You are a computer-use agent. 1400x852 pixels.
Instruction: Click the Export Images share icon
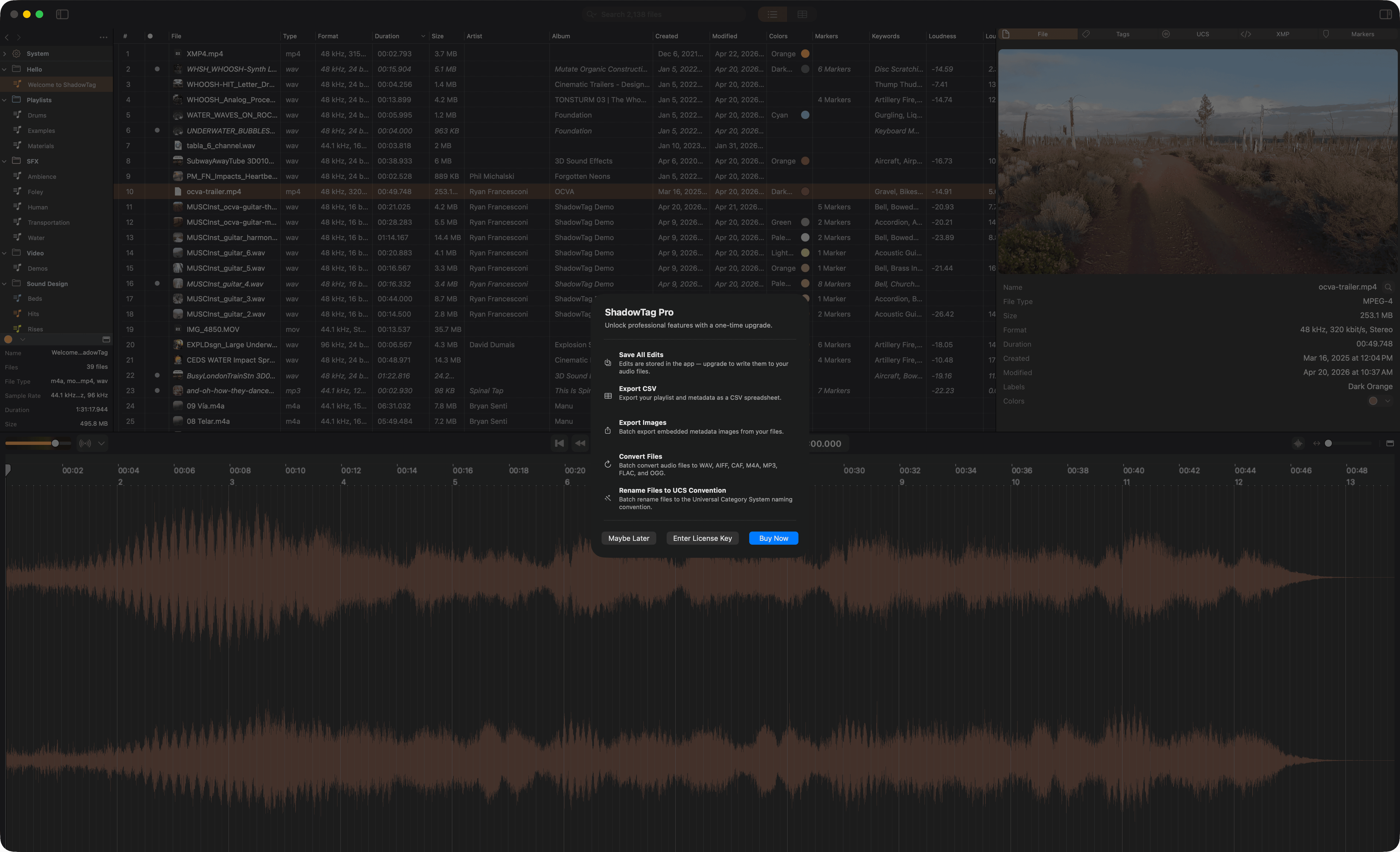607,430
